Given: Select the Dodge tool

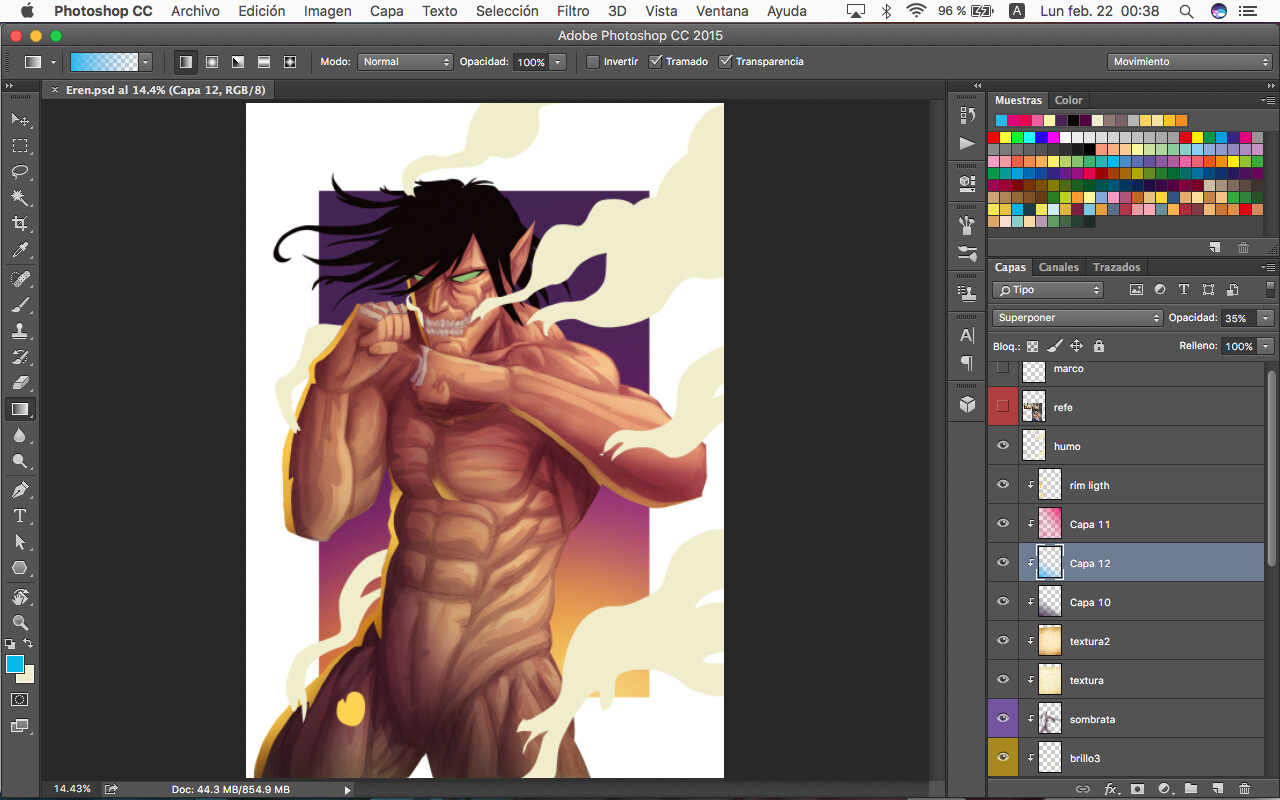Looking at the screenshot, I should point(19,461).
